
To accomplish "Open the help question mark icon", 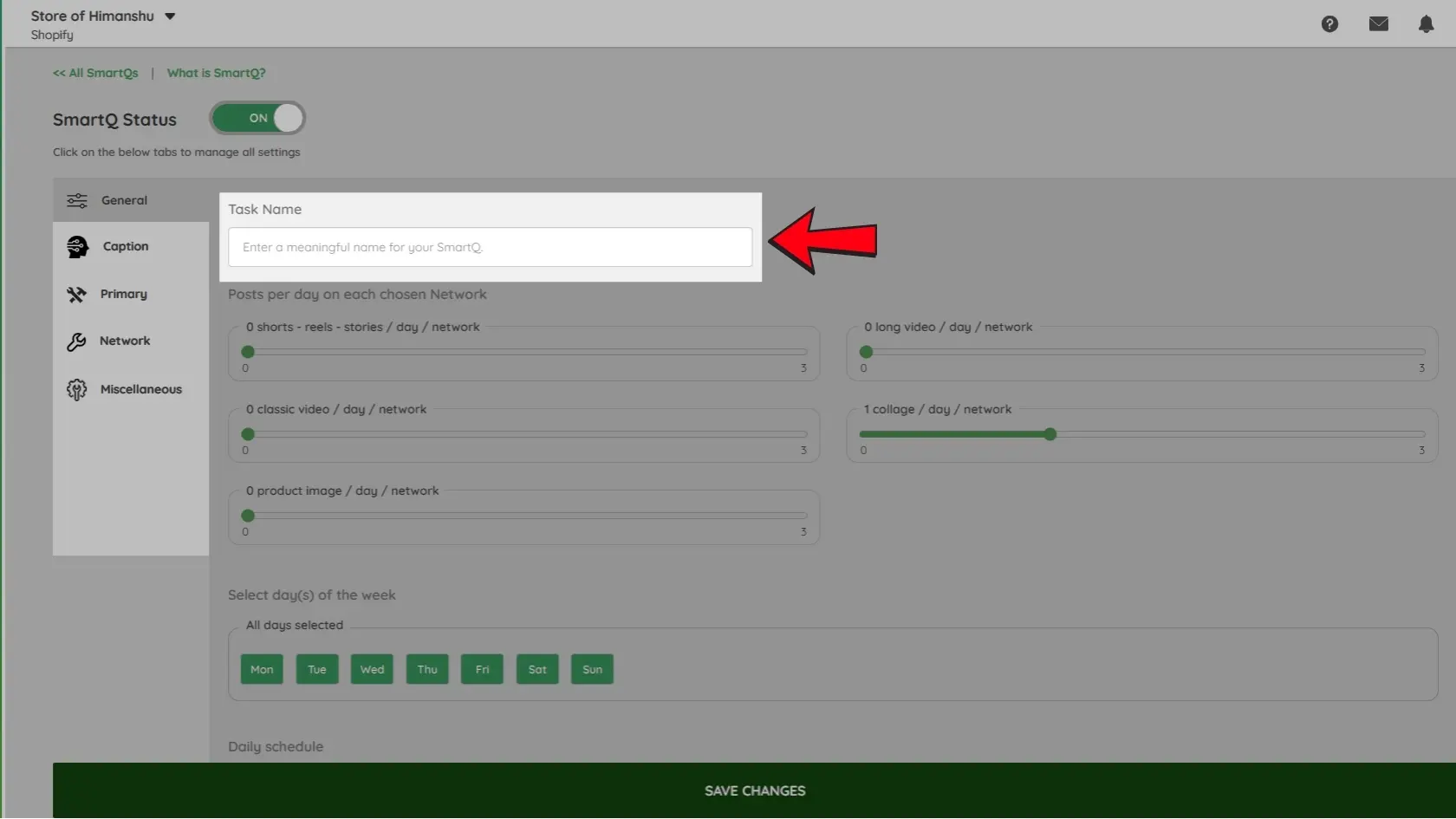I will click(1329, 24).
